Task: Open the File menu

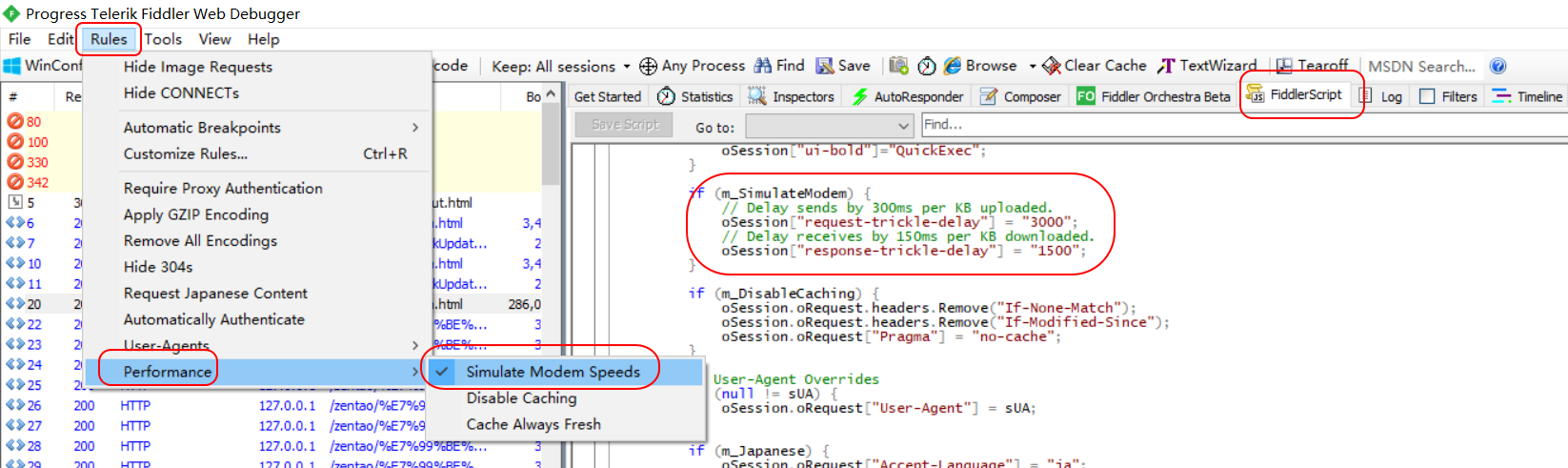Action: click(19, 39)
